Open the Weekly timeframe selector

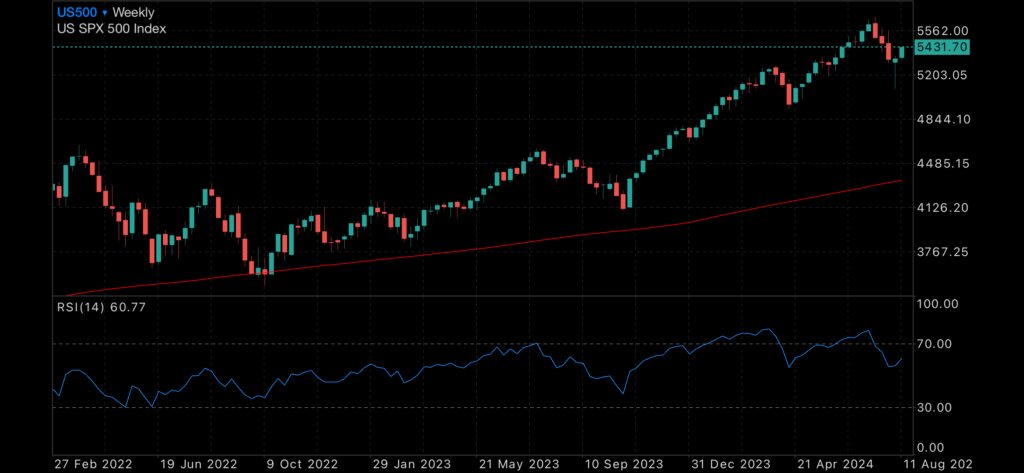pyautogui.click(x=134, y=12)
